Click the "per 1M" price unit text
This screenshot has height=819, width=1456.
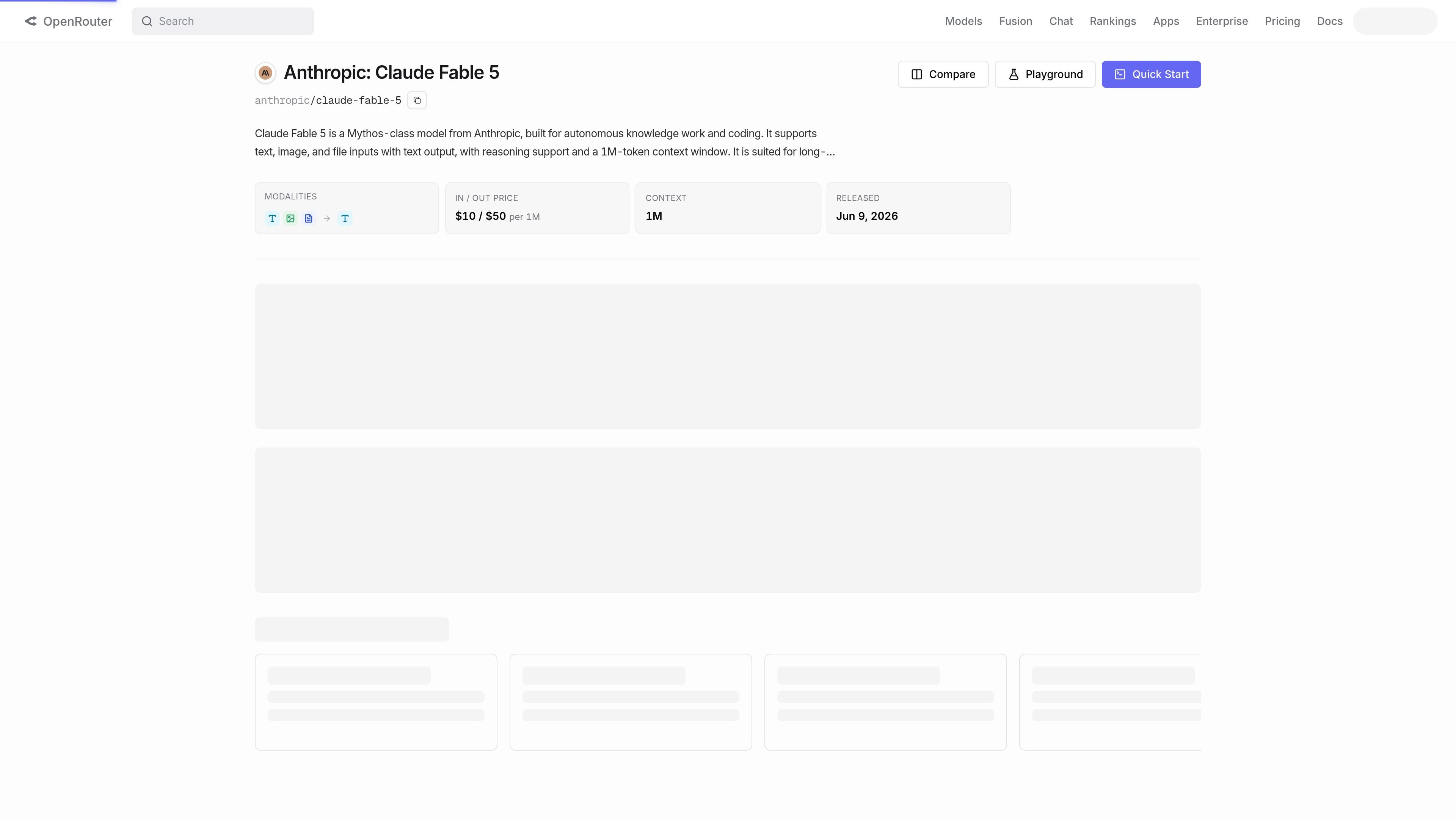[524, 217]
